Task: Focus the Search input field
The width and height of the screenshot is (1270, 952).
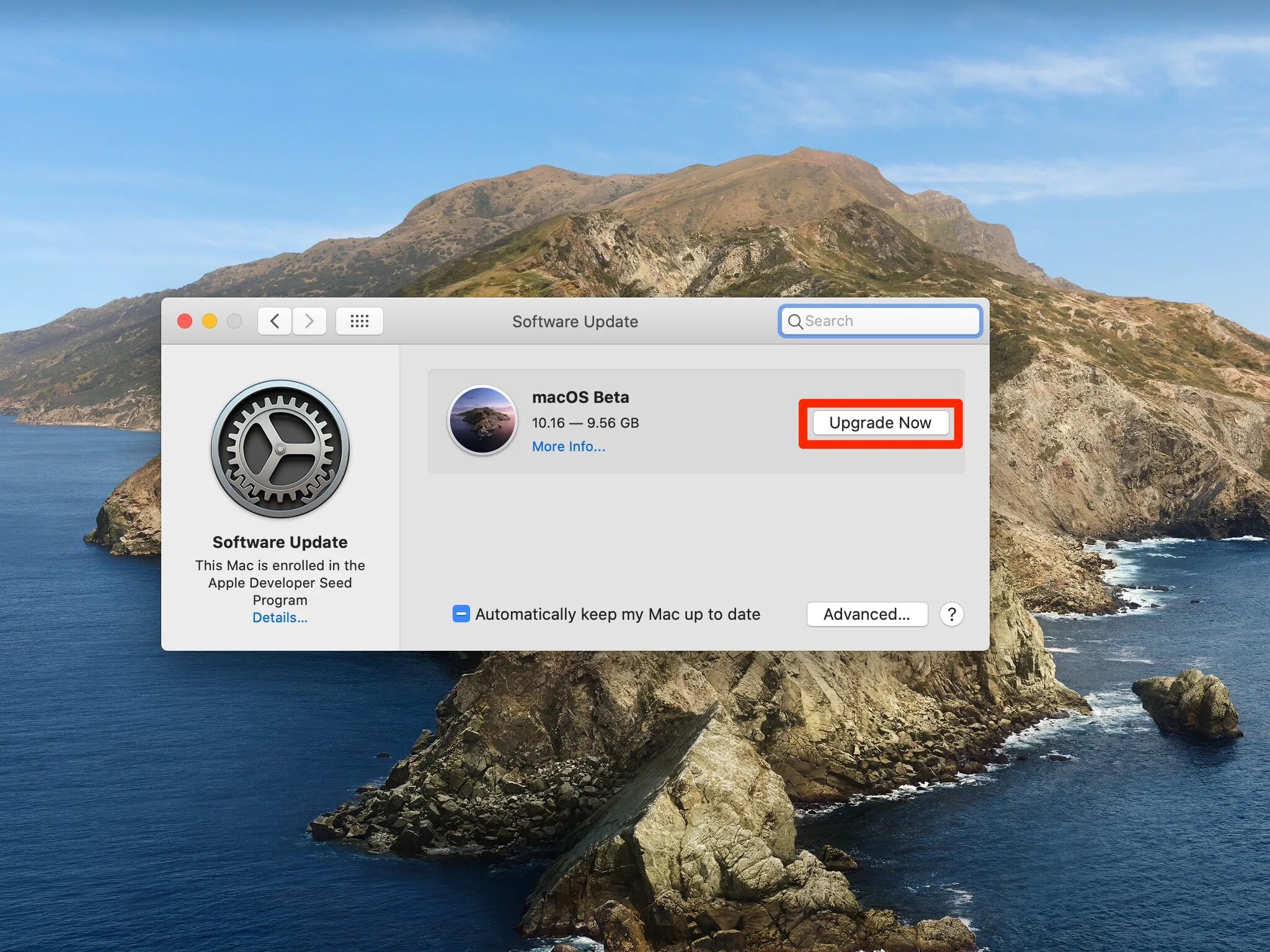Action: tap(887, 321)
